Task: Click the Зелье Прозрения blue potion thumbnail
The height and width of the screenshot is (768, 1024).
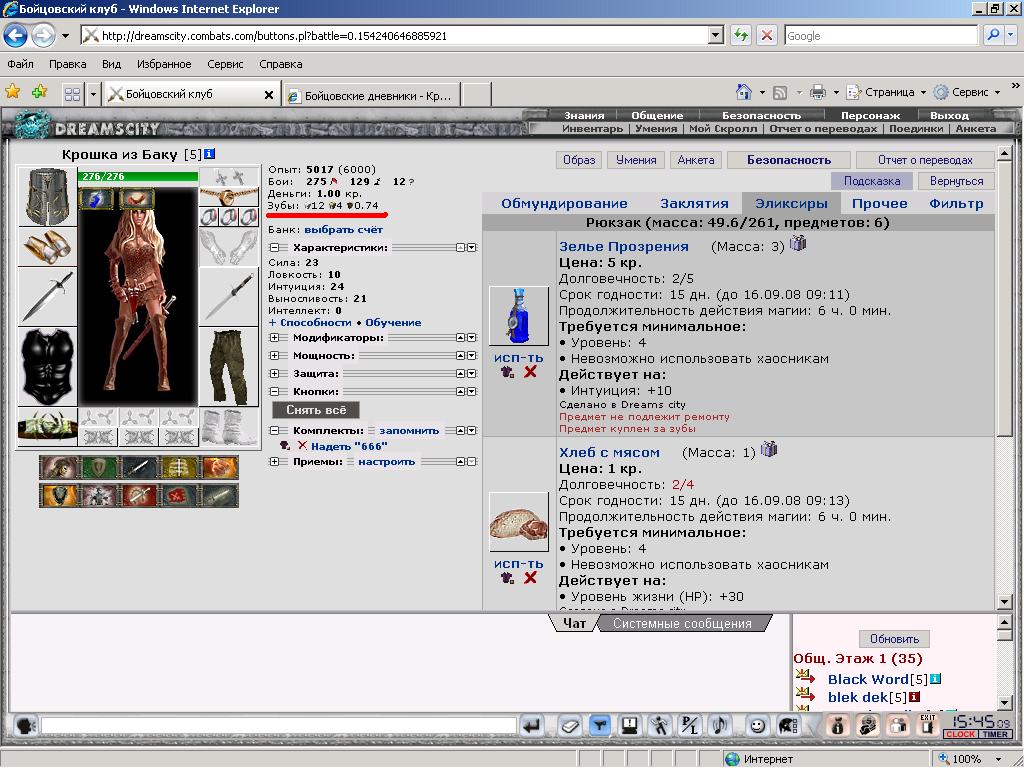Action: tap(519, 315)
